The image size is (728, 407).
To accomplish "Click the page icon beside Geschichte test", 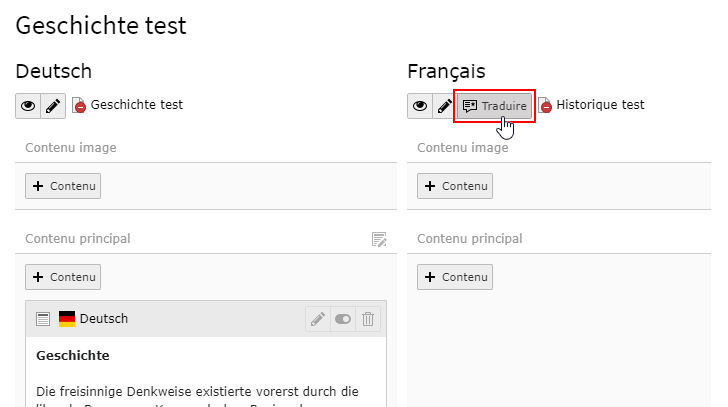I will pyautogui.click(x=79, y=105).
